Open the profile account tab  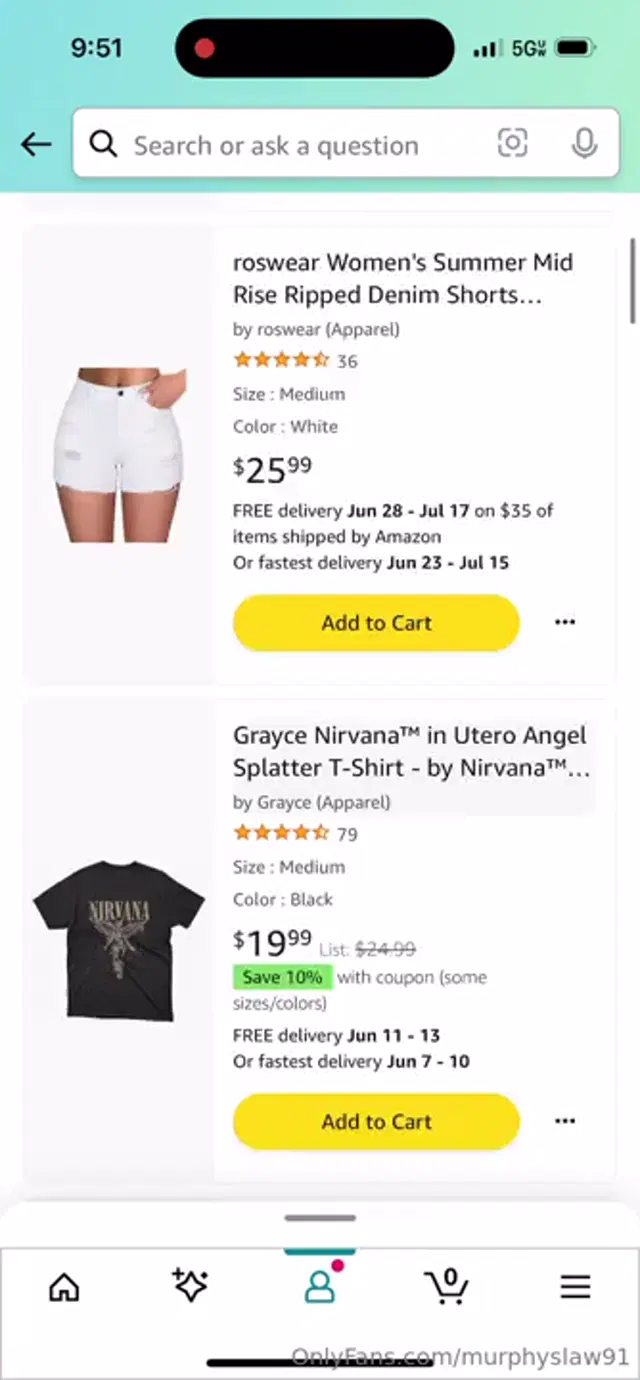coord(320,1286)
